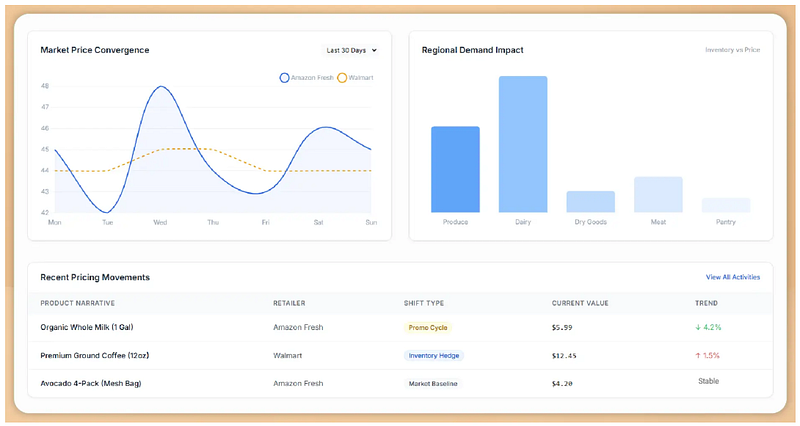Click the Market Baseline badge
This screenshot has height=426, width=800.
point(433,384)
